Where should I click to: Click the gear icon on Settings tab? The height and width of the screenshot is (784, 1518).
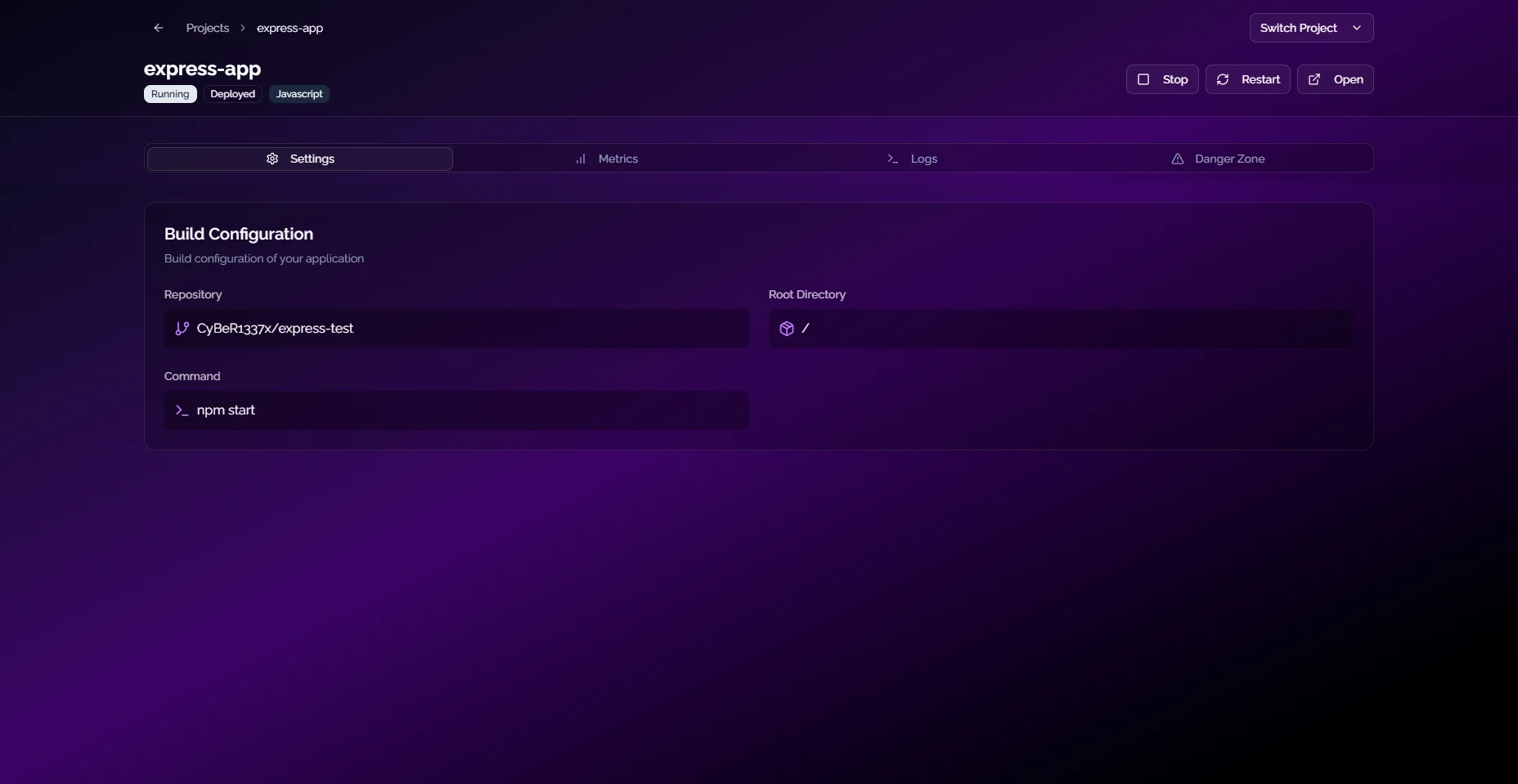coord(272,159)
